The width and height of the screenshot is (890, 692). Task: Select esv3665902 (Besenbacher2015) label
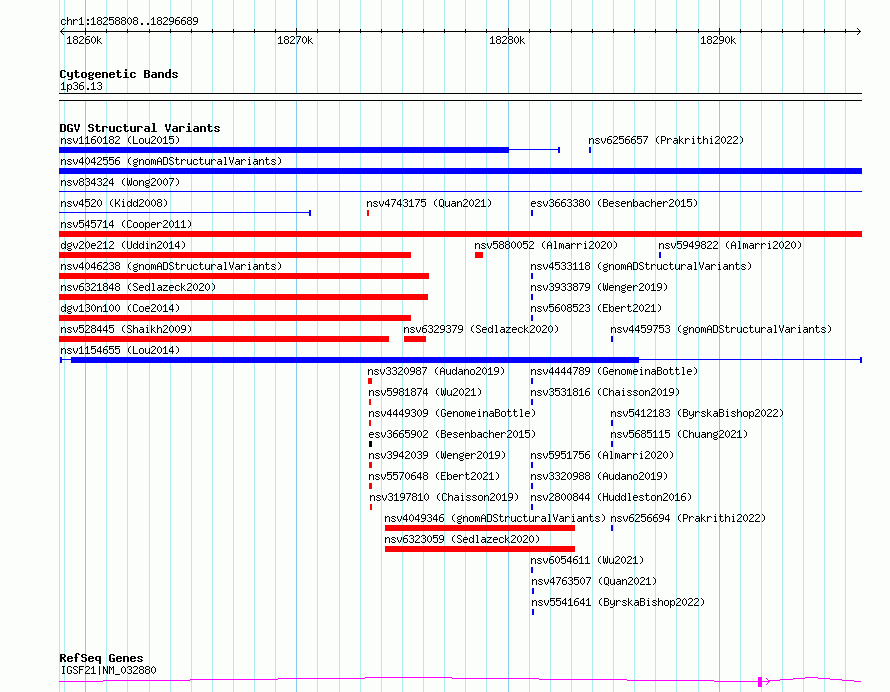[452, 434]
